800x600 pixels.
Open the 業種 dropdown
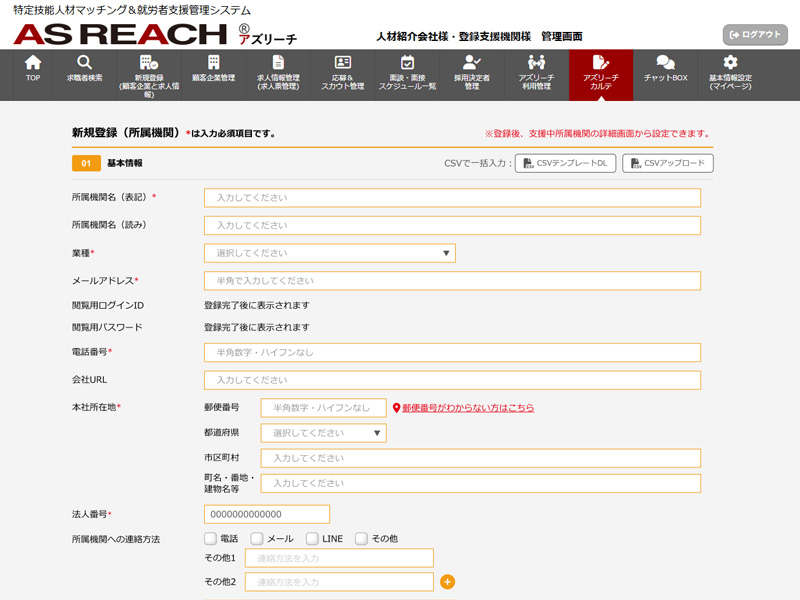click(330, 253)
